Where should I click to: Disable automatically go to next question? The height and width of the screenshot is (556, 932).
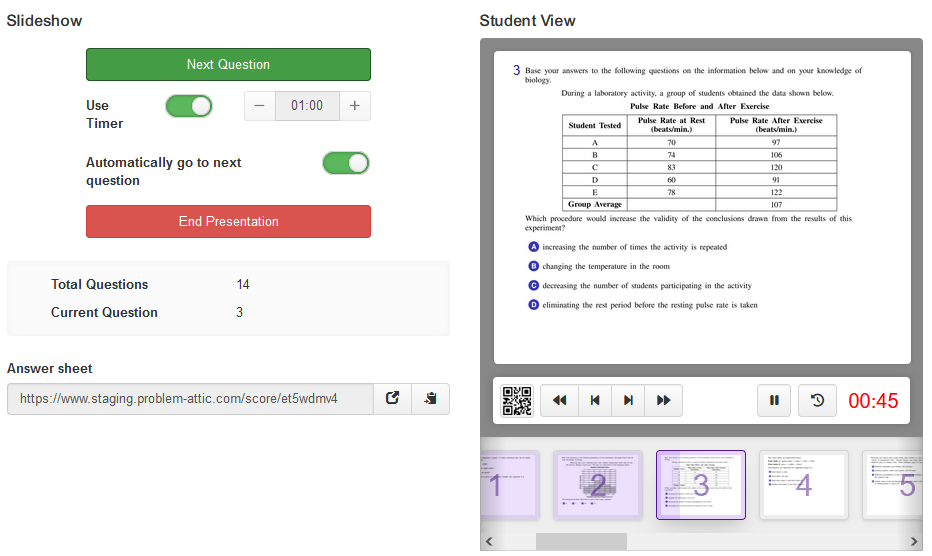tap(346, 163)
